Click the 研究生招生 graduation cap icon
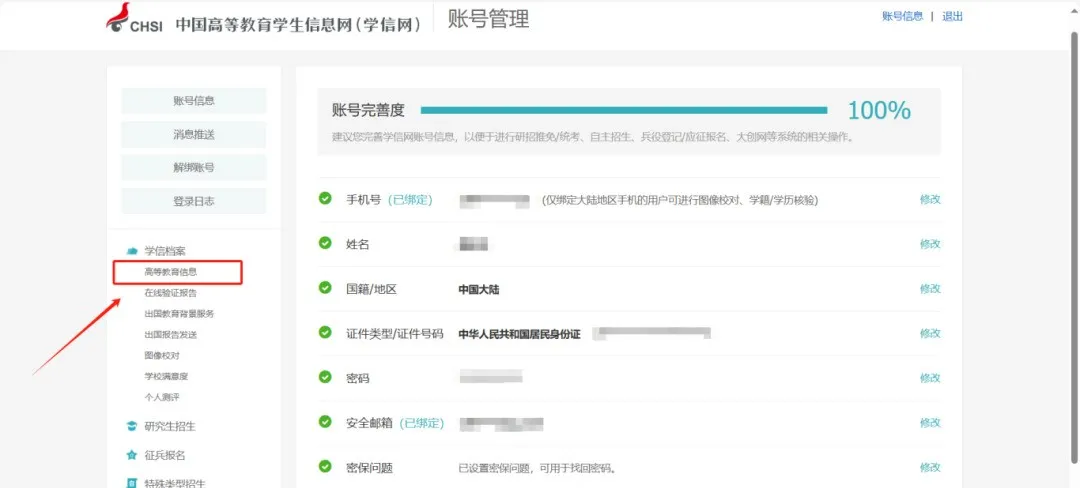 tap(132, 427)
